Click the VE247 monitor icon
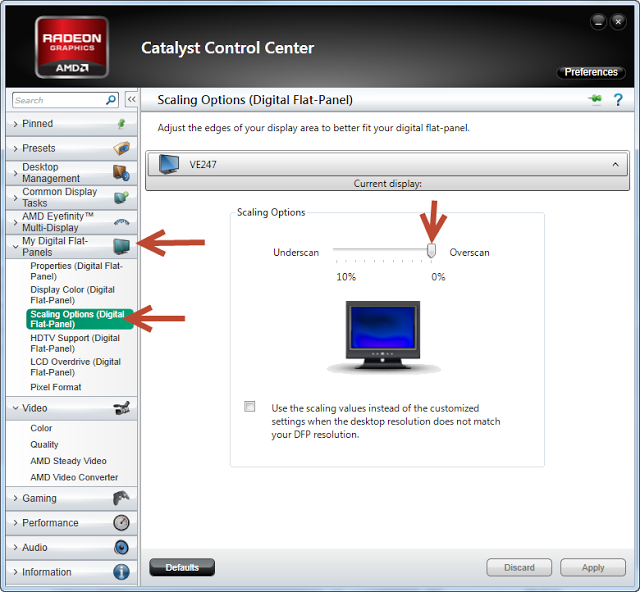The image size is (640, 592). point(169,164)
